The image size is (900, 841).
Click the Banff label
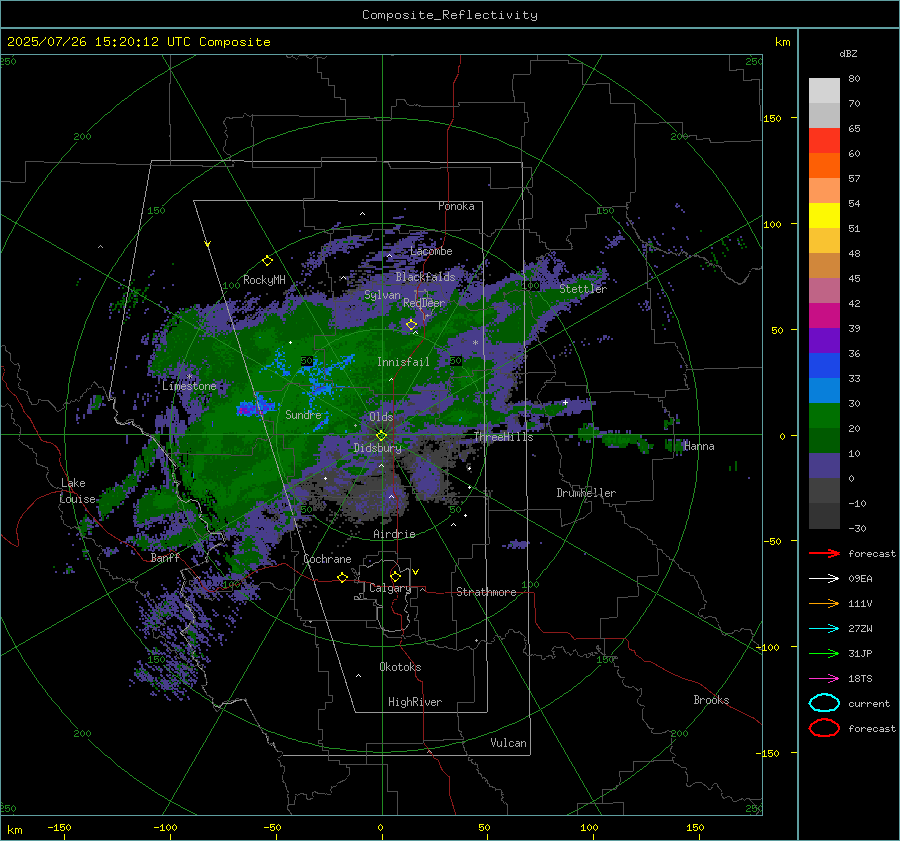165,557
